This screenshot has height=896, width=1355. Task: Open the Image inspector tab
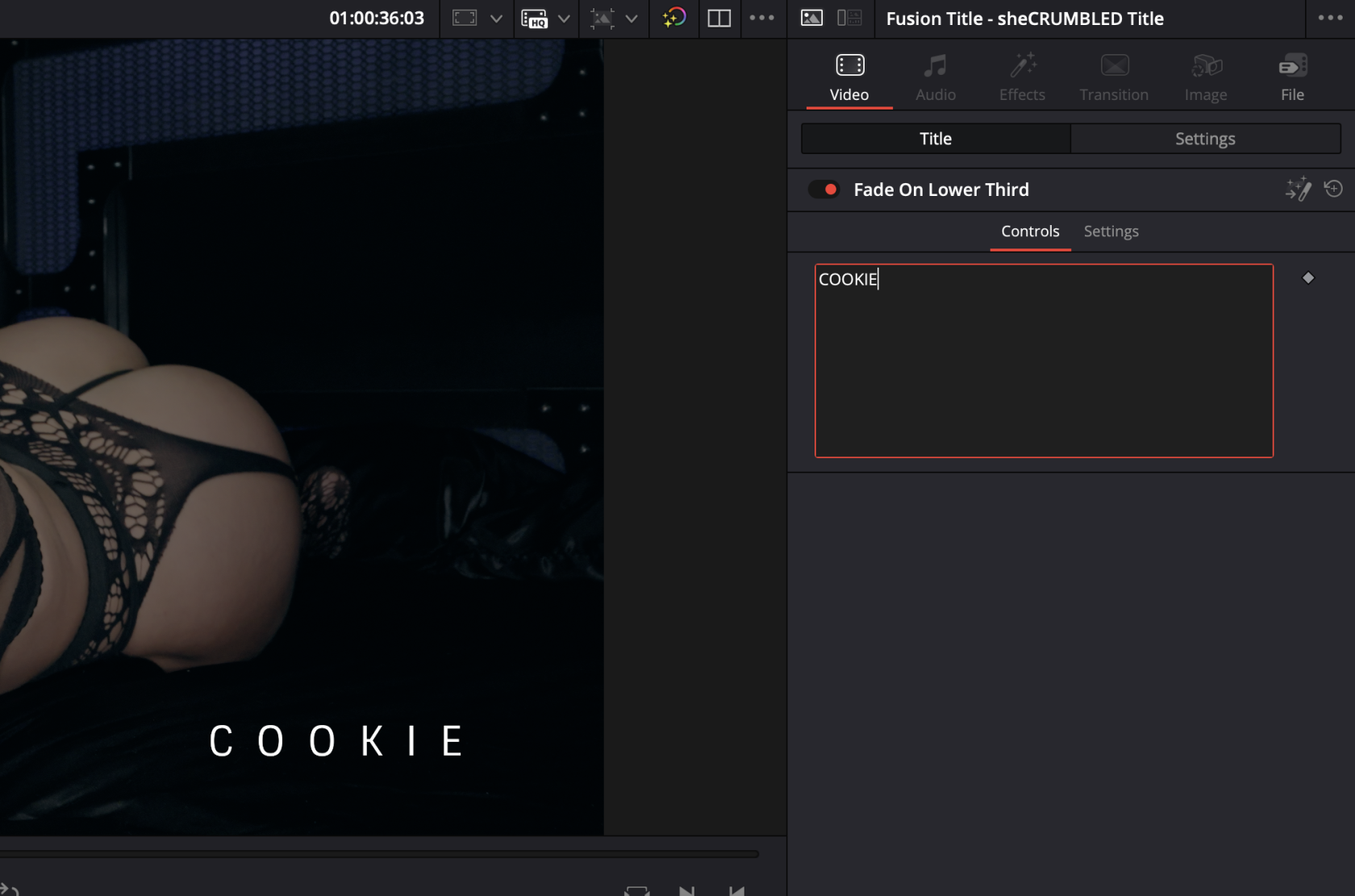pyautogui.click(x=1206, y=77)
